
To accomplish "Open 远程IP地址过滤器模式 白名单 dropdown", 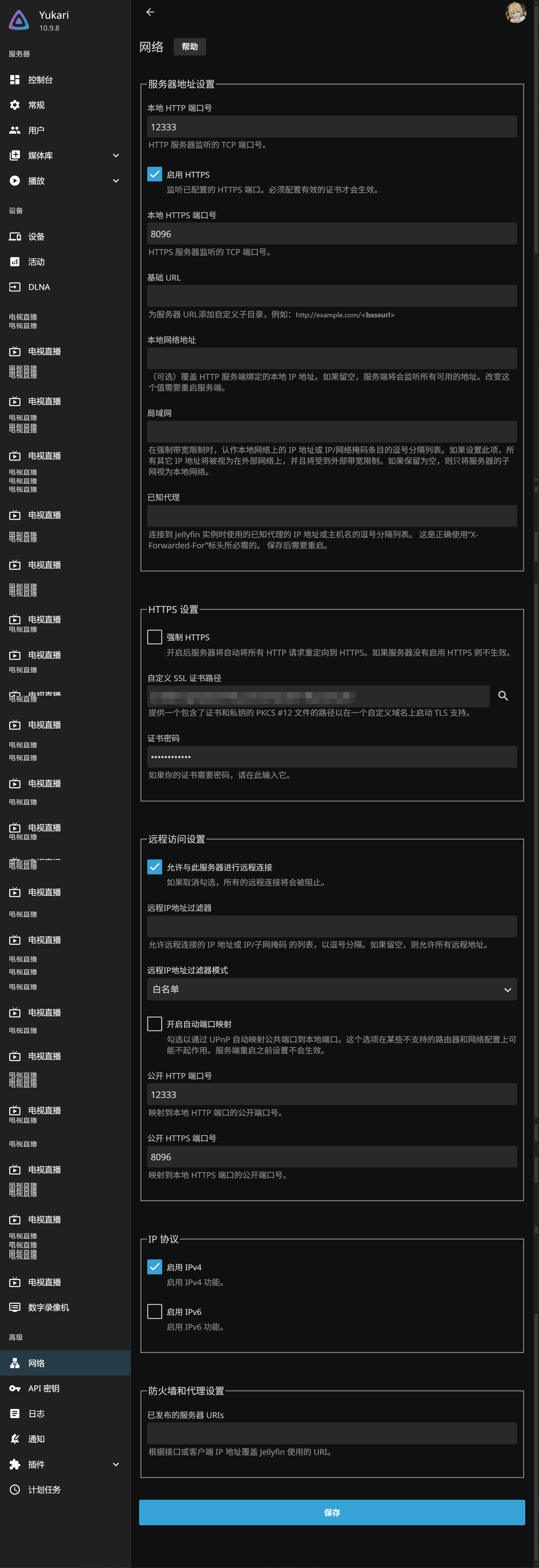I will (x=332, y=989).
